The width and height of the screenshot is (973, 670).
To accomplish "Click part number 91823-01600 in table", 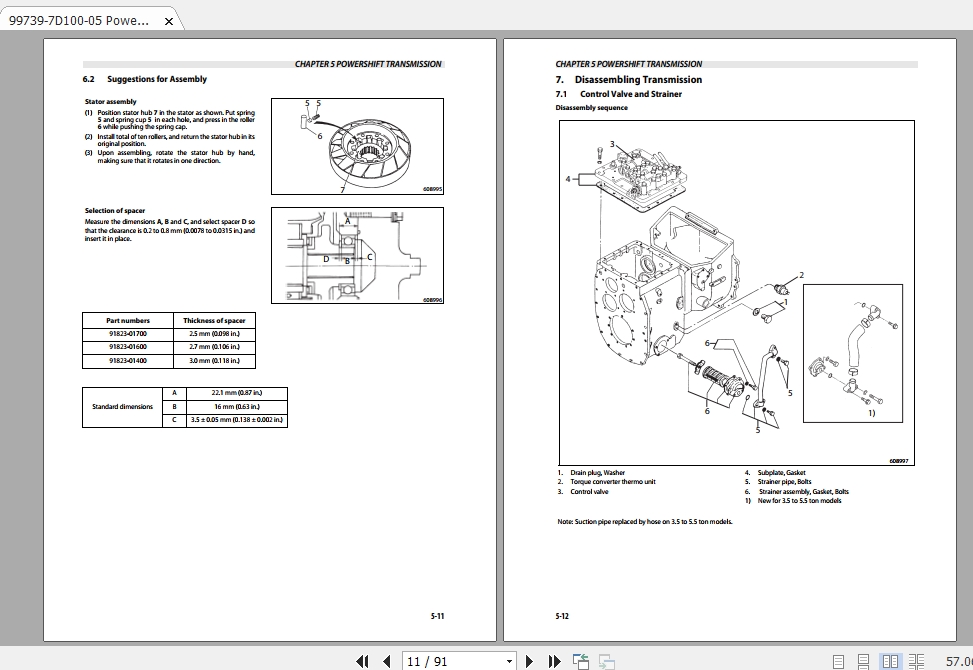I will point(128,347).
